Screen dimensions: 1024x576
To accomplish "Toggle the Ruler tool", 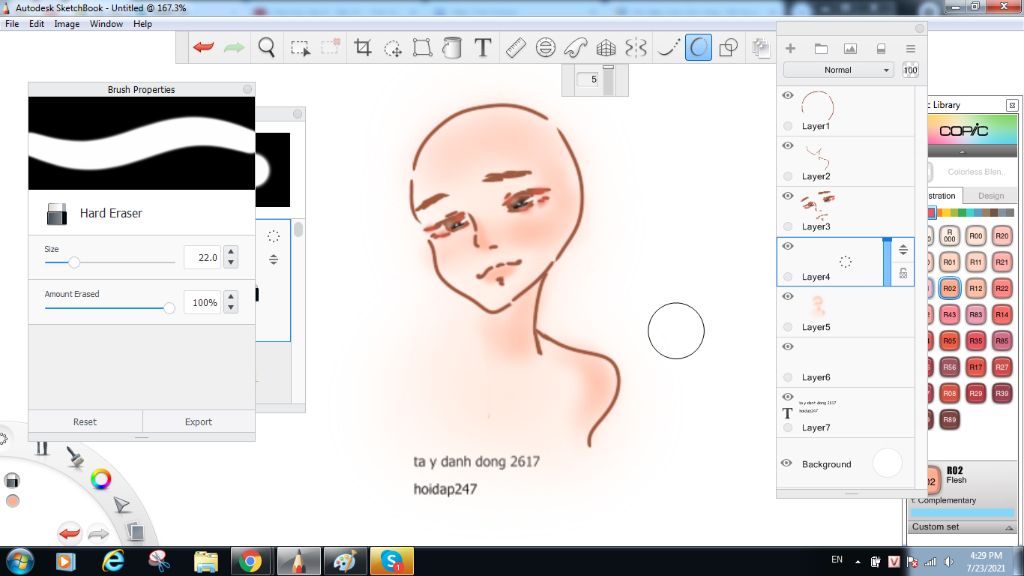I will tap(515, 48).
